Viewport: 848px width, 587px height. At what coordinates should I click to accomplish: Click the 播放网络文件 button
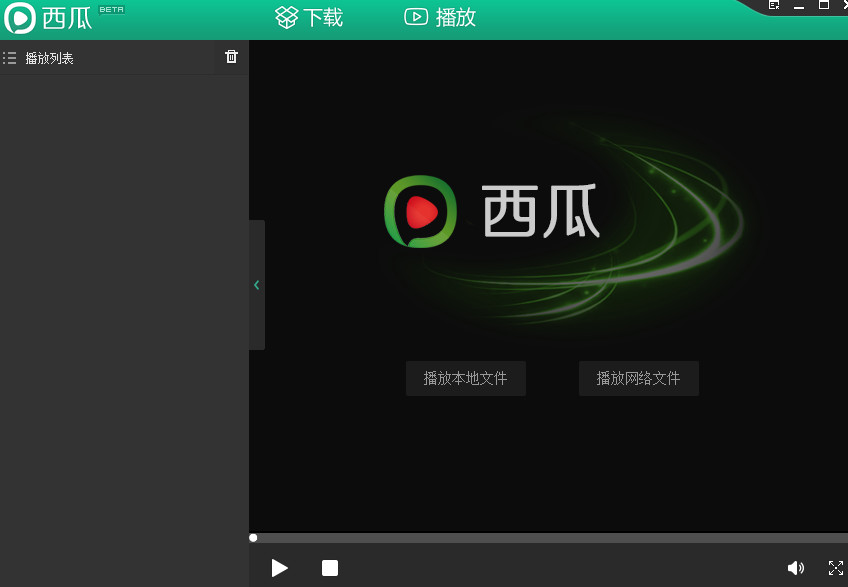(639, 378)
